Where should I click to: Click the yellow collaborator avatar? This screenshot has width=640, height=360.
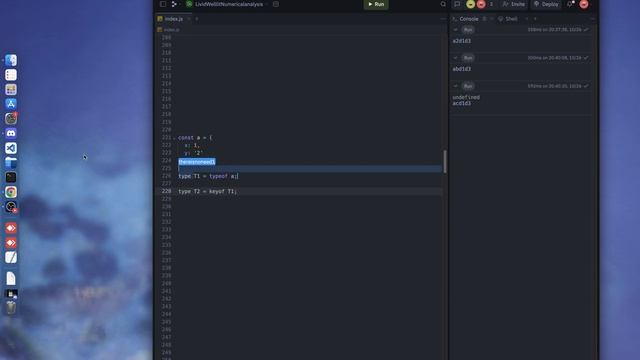471,4
